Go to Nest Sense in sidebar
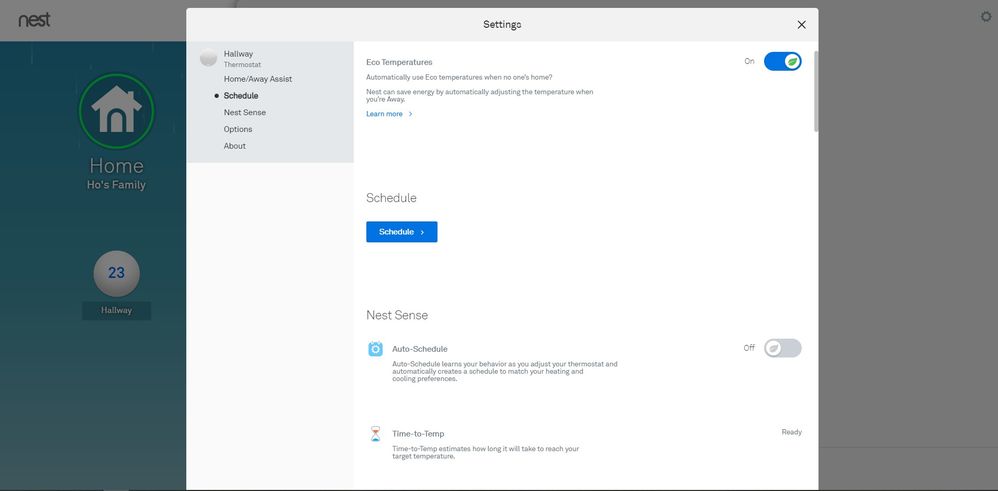998x491 pixels. (x=244, y=112)
